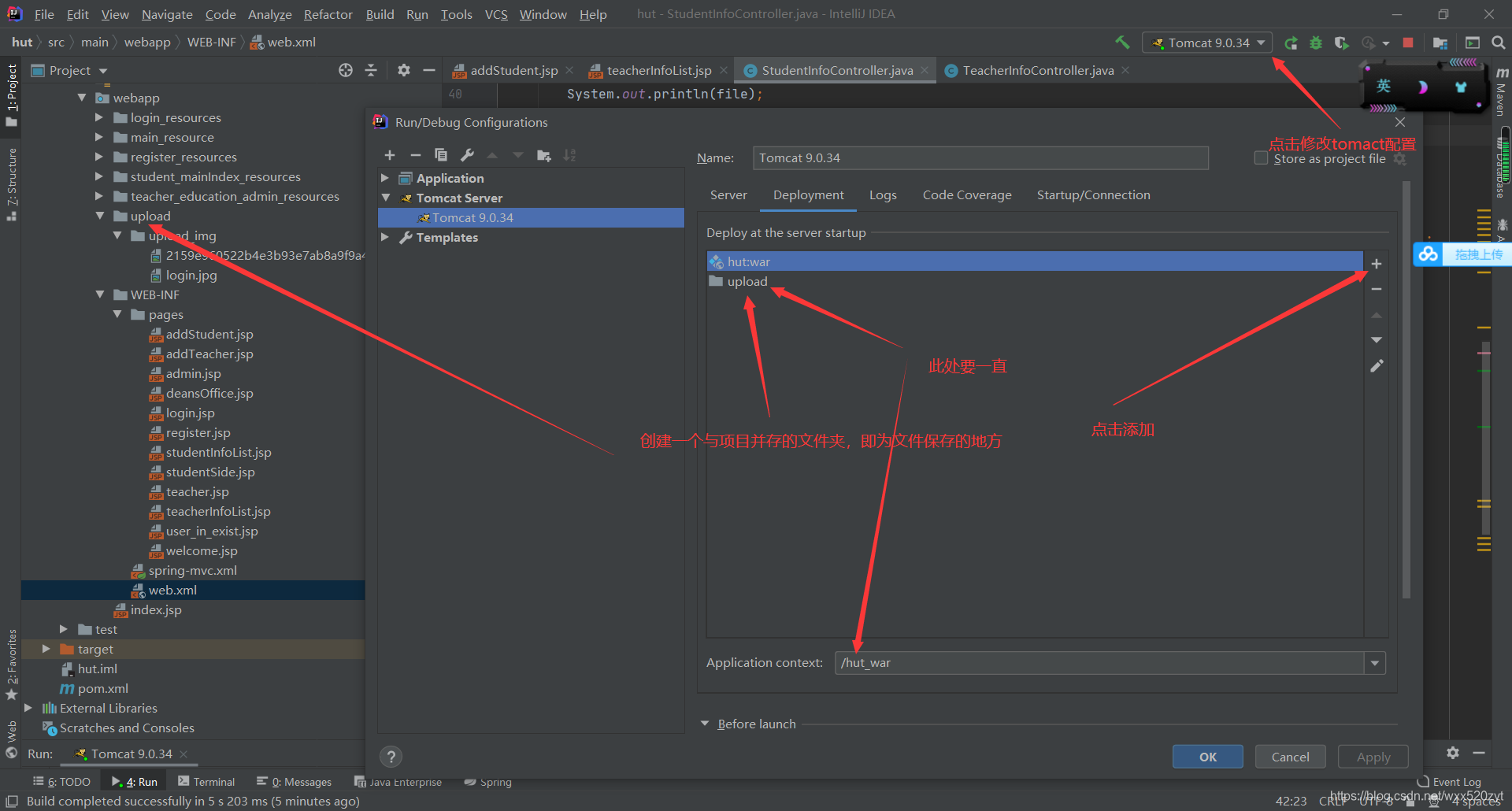1512x811 pixels.
Task: Switch to the Server tab
Action: tap(728, 195)
